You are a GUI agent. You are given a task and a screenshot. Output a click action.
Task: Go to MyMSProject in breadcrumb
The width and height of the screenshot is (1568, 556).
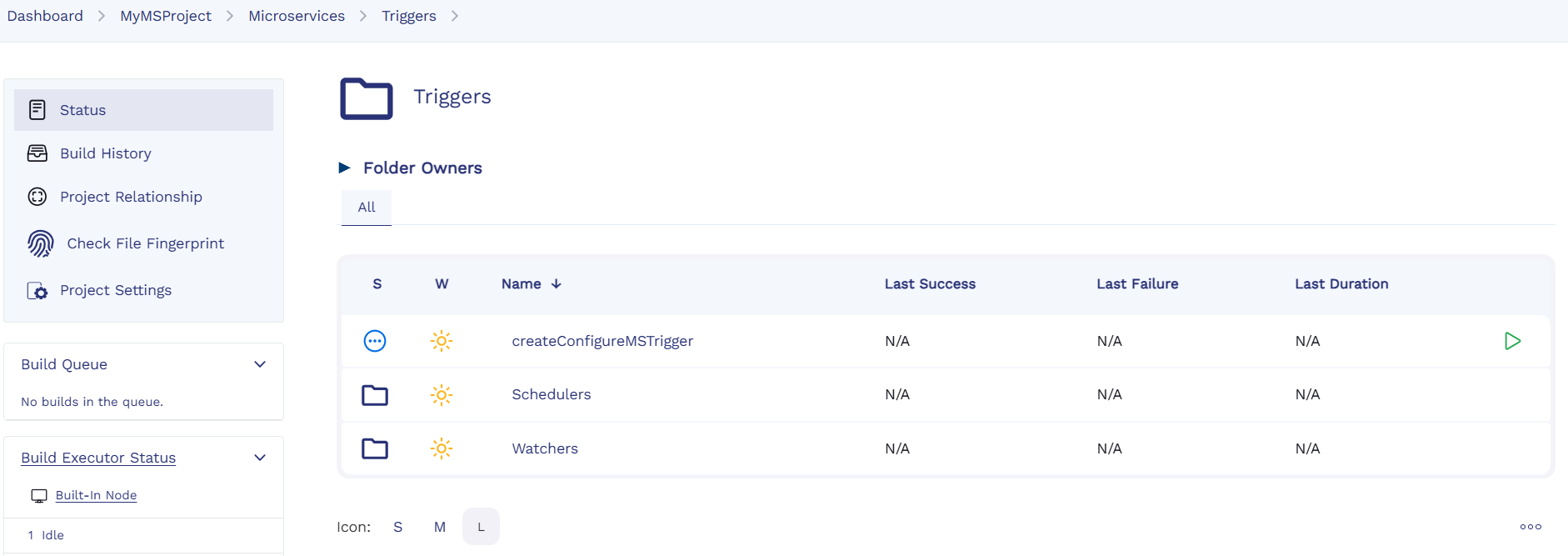pos(166,16)
